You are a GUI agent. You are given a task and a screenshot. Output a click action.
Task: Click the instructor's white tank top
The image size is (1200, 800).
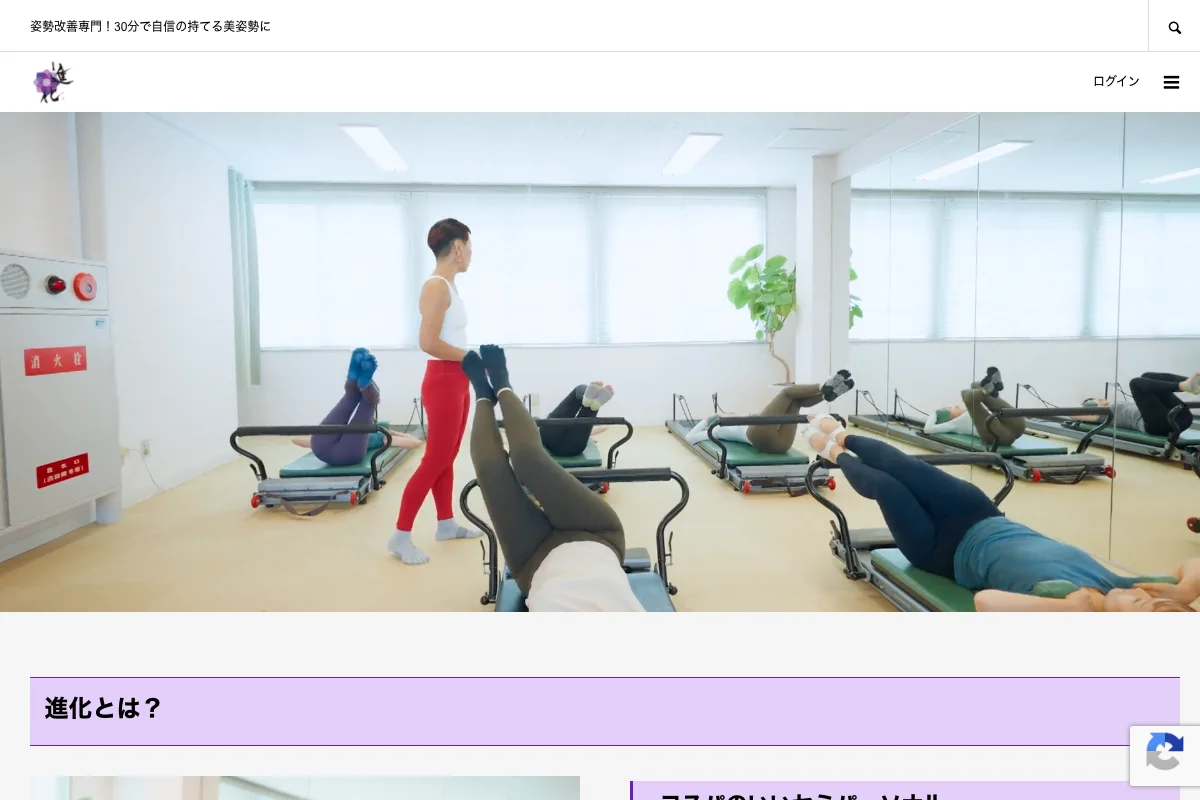(x=447, y=312)
